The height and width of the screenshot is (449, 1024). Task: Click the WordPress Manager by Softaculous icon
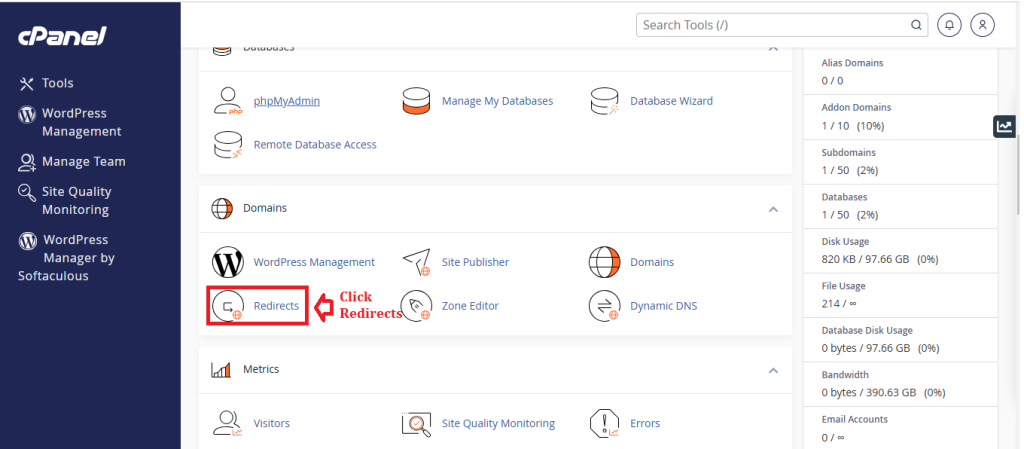click(x=27, y=241)
